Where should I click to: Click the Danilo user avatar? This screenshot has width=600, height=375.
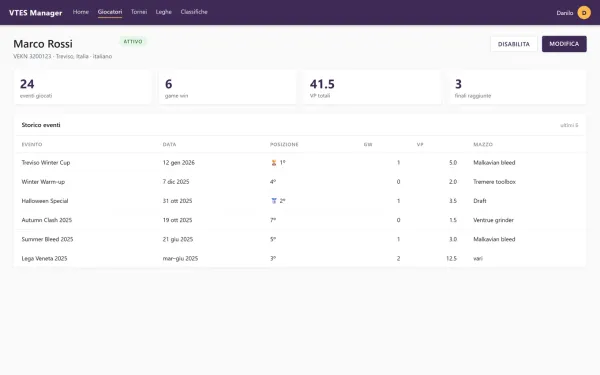coord(584,13)
